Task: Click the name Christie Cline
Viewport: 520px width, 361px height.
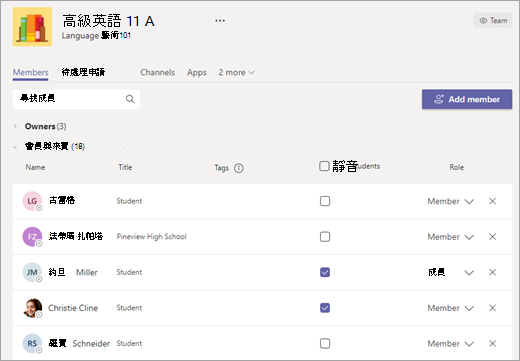Action: point(73,308)
